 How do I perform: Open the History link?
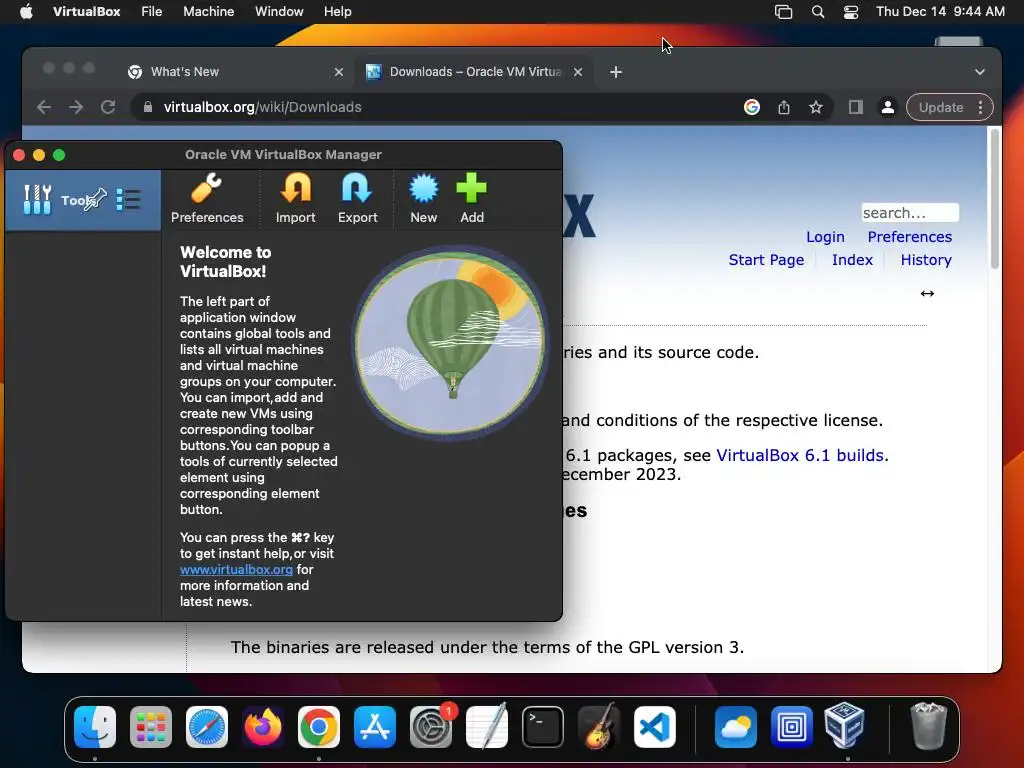926,260
